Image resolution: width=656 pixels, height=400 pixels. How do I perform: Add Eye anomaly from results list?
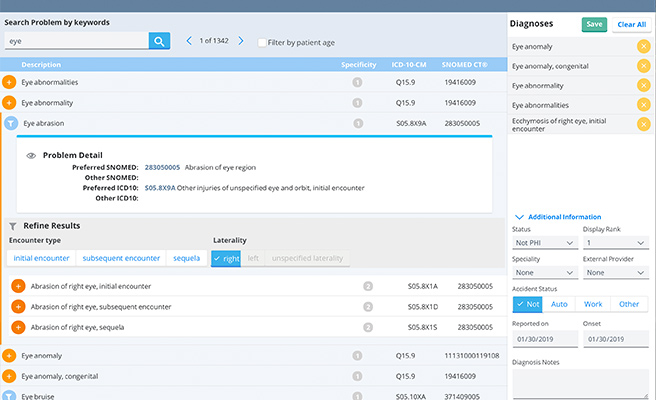point(9,356)
